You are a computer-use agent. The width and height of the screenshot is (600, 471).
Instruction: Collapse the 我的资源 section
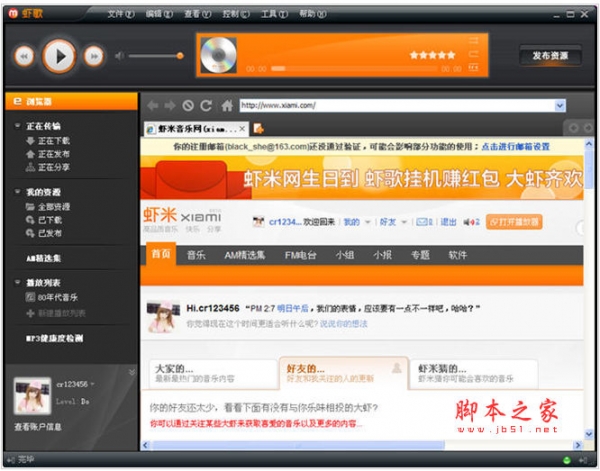pyautogui.click(x=17, y=191)
